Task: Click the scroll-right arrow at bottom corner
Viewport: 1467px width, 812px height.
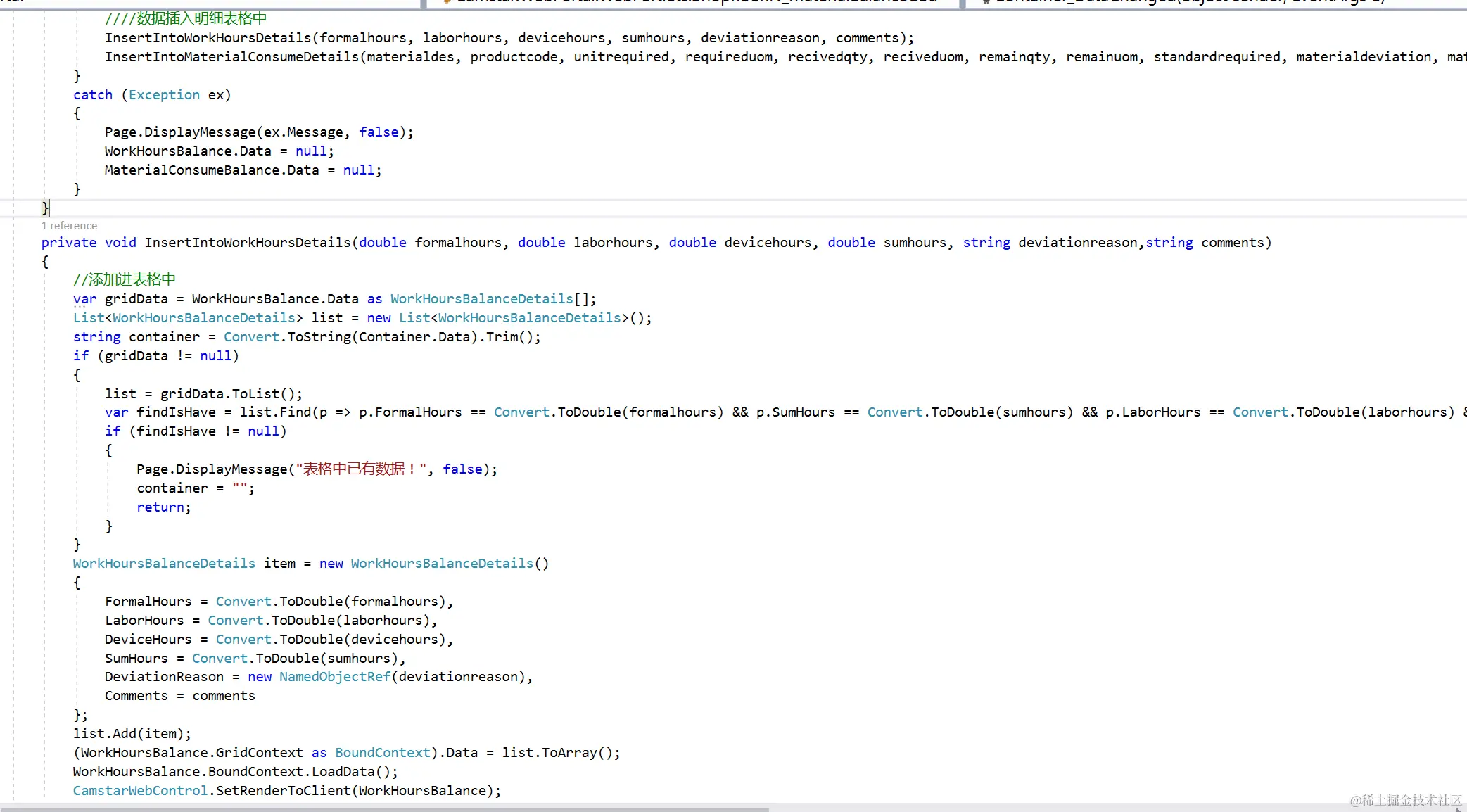Action: click(x=1459, y=809)
